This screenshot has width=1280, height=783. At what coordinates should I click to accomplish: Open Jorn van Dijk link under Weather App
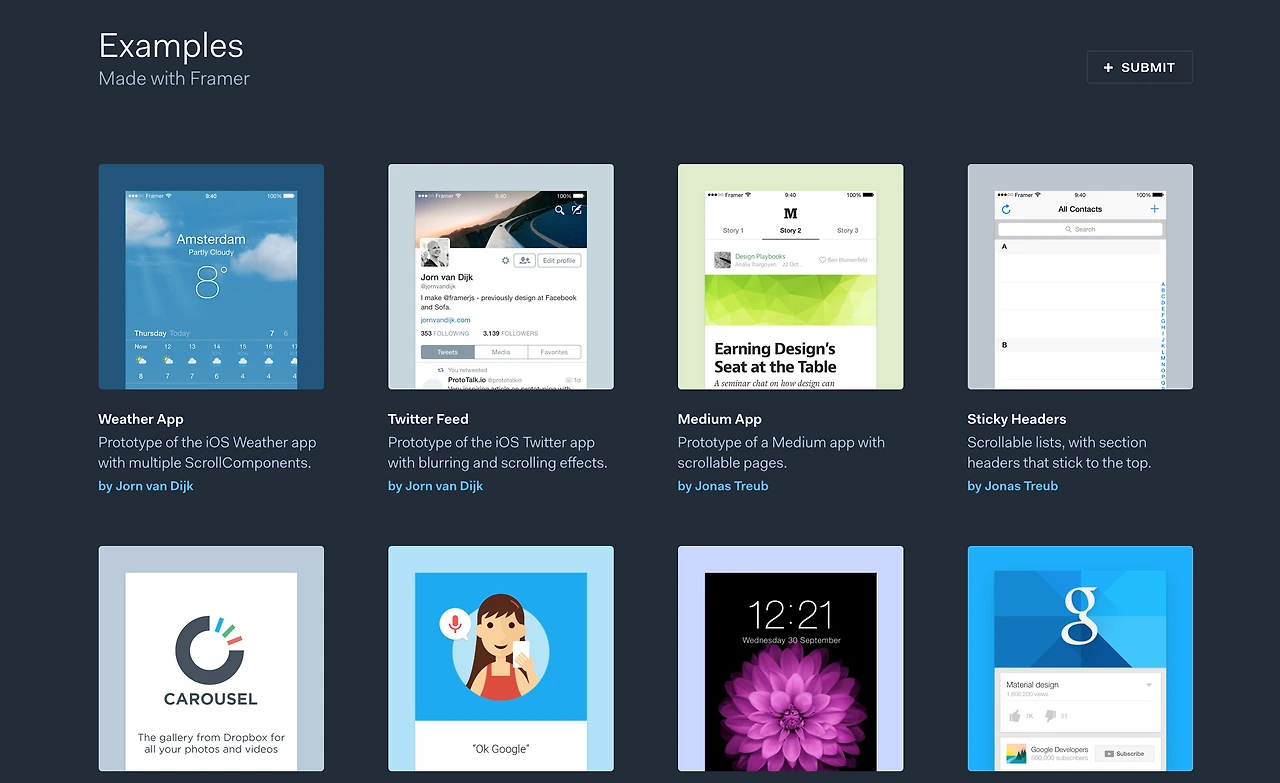[x=146, y=486]
